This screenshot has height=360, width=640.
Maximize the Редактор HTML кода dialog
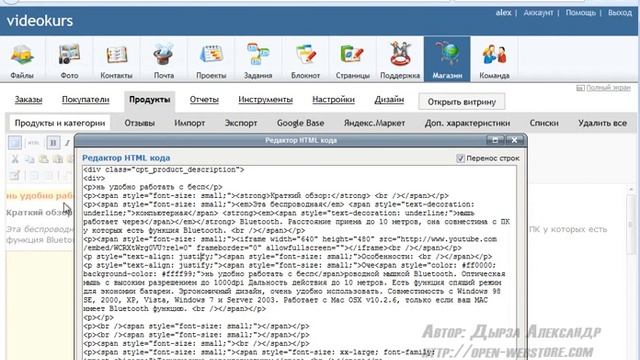495,140
